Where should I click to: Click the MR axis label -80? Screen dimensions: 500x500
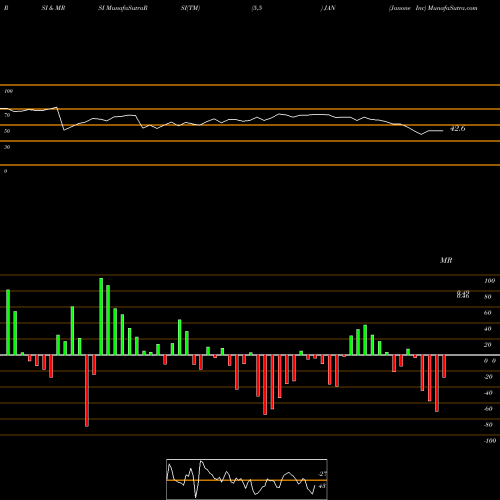coord(488,425)
